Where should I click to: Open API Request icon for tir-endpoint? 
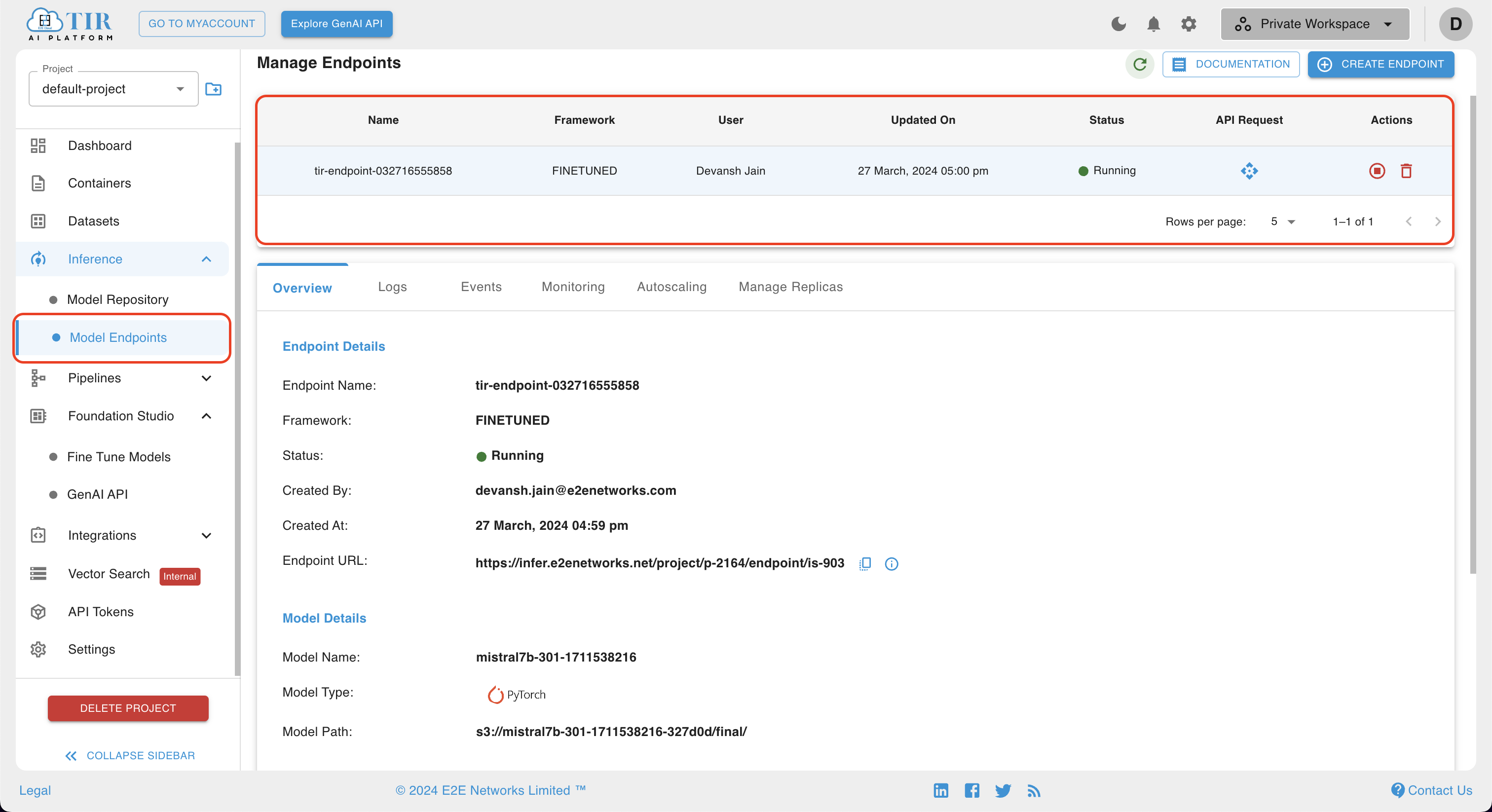coord(1249,171)
